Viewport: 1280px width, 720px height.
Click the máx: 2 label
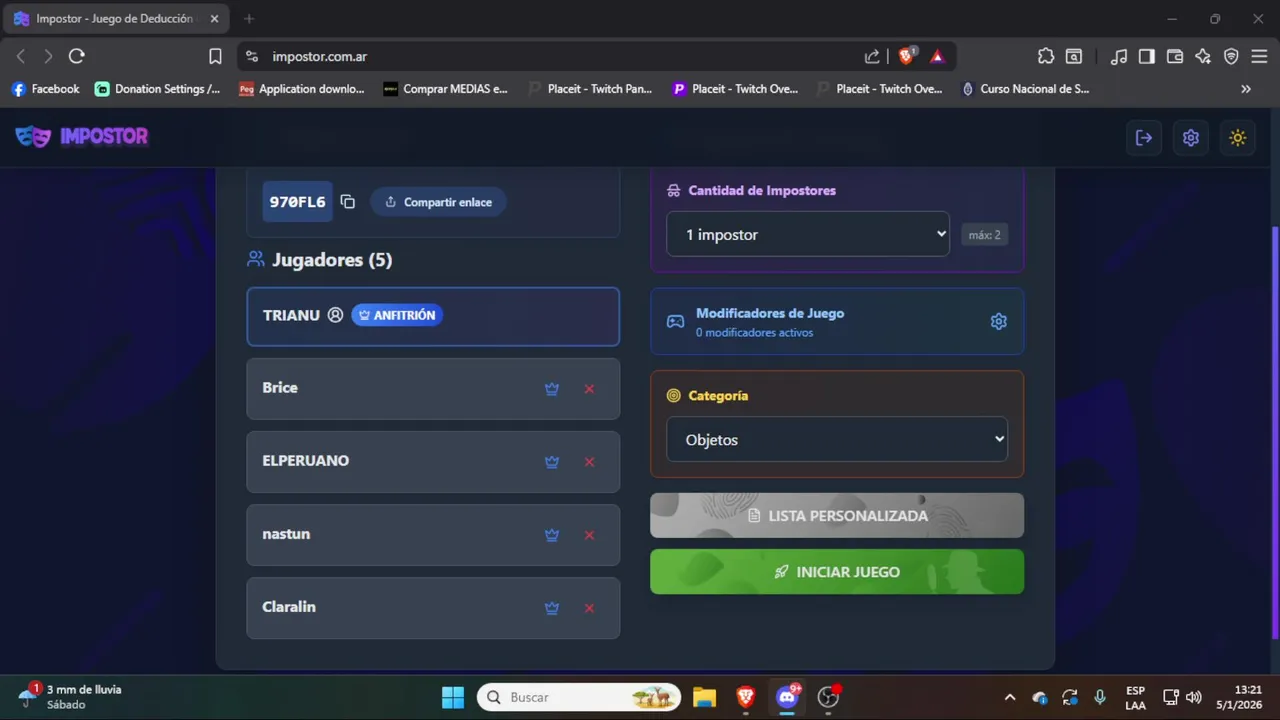pos(984,235)
